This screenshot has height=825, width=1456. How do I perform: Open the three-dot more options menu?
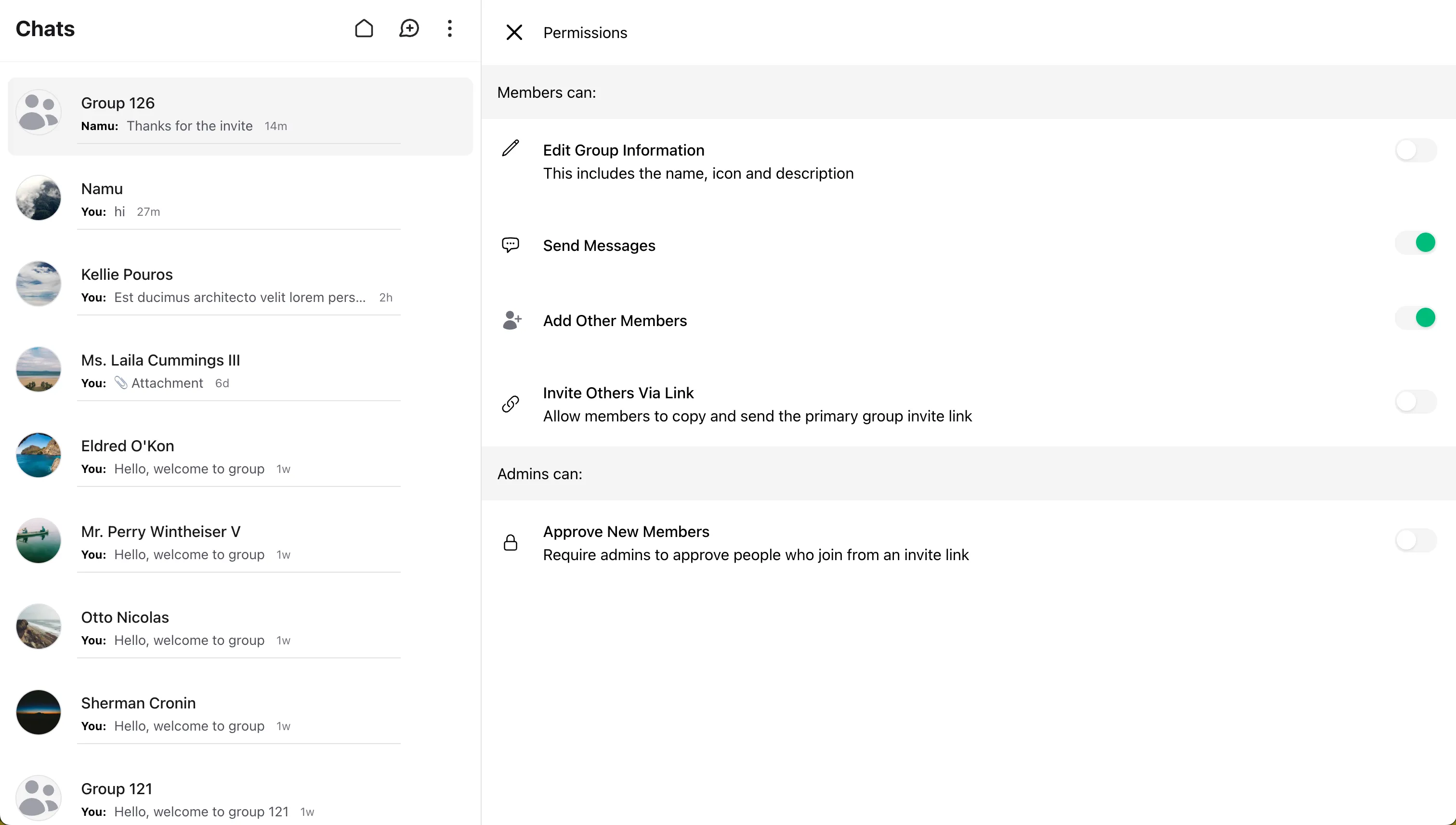pos(450,28)
